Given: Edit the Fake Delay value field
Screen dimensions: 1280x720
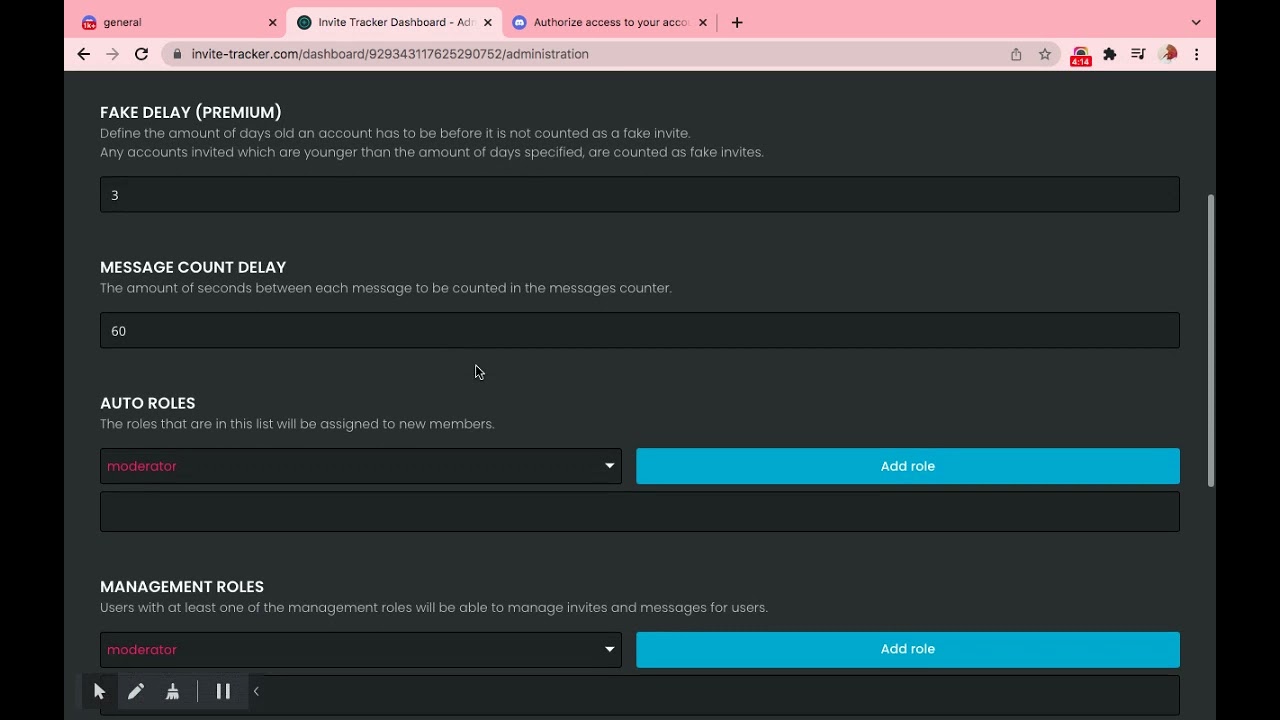Looking at the screenshot, I should pyautogui.click(x=640, y=195).
